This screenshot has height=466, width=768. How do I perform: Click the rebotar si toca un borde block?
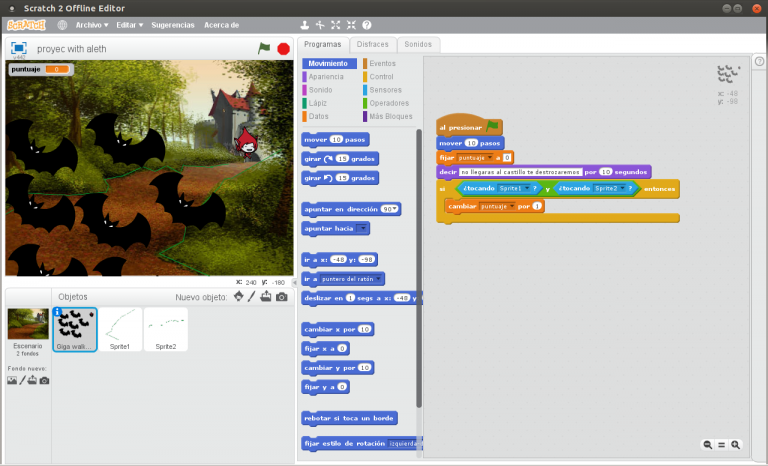pyautogui.click(x=349, y=418)
